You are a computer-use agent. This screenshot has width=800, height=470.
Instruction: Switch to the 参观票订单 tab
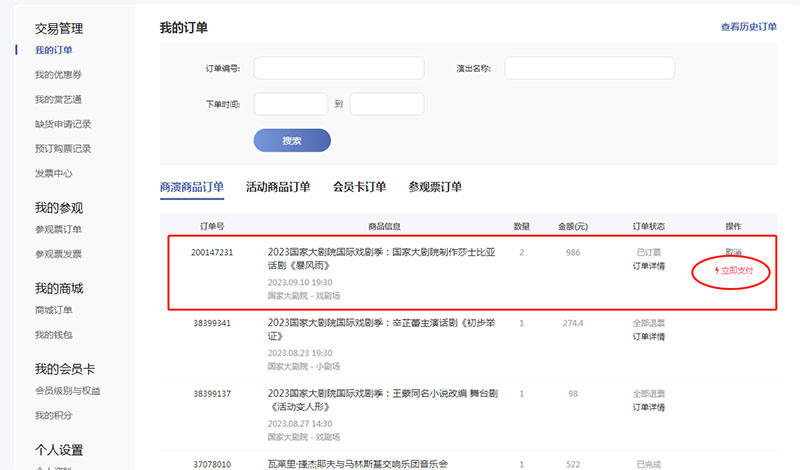(x=435, y=187)
